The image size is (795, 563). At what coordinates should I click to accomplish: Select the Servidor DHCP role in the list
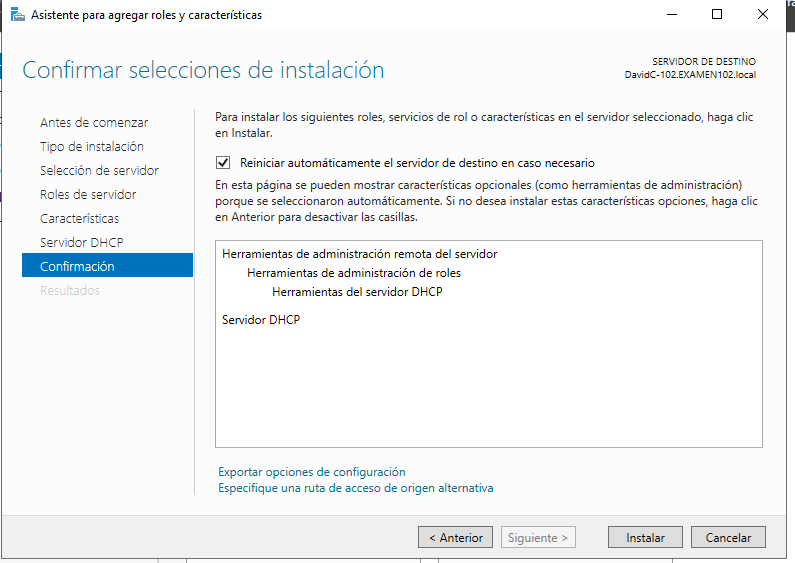tap(261, 320)
